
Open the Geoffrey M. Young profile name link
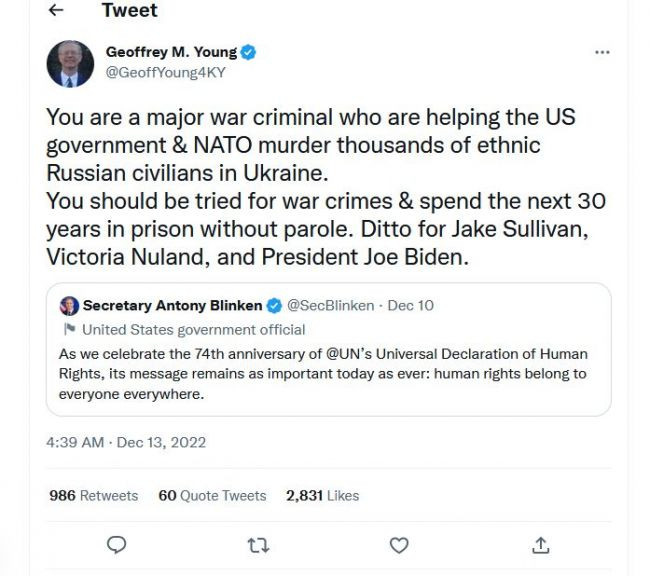[171, 52]
